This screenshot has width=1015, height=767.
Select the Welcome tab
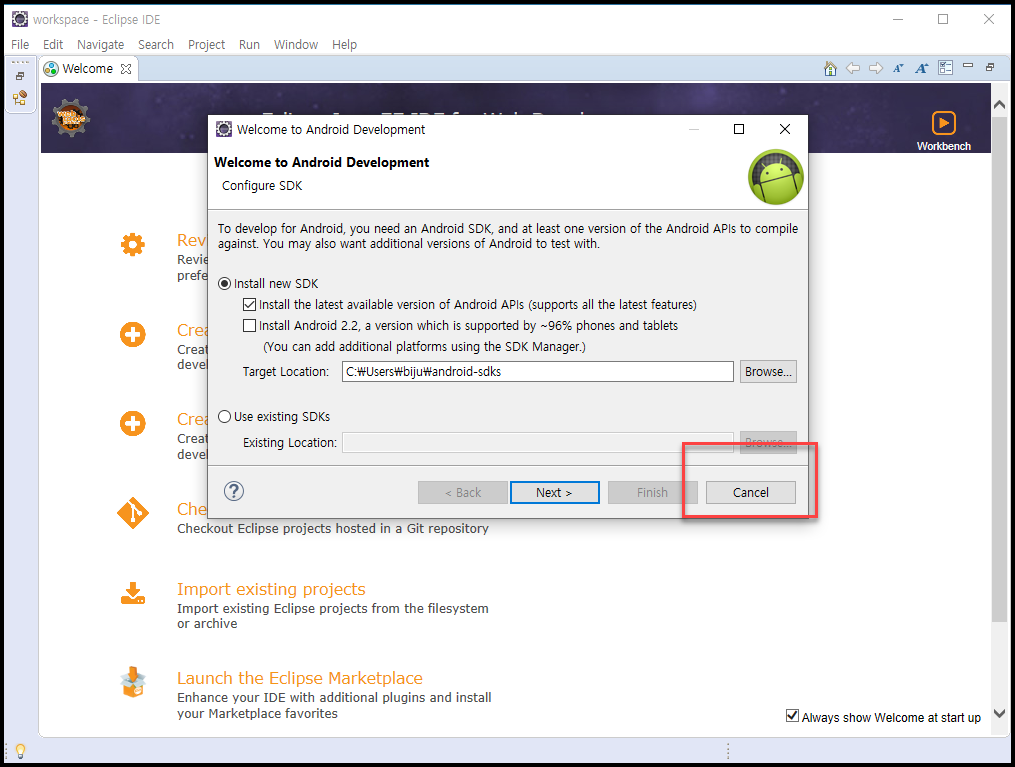click(x=87, y=69)
